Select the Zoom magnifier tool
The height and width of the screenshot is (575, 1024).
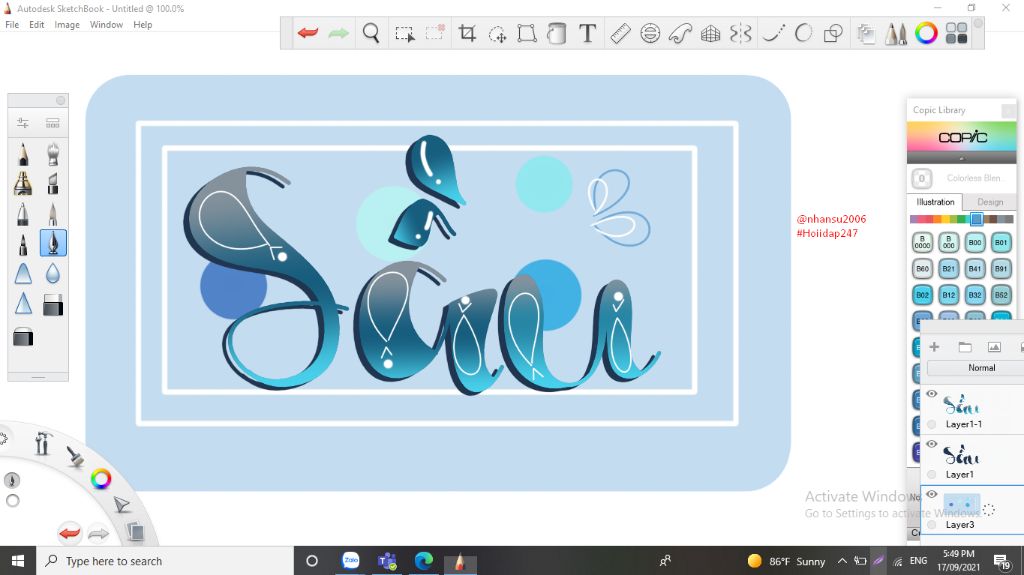pyautogui.click(x=371, y=33)
